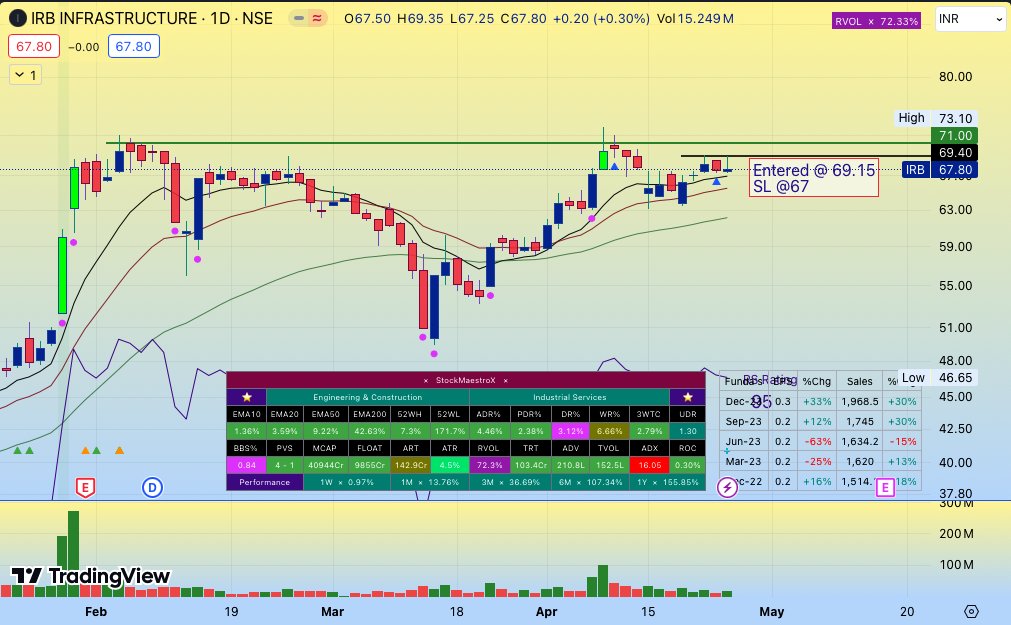
Task: Click the Apr label on time axis
Action: pyautogui.click(x=546, y=611)
